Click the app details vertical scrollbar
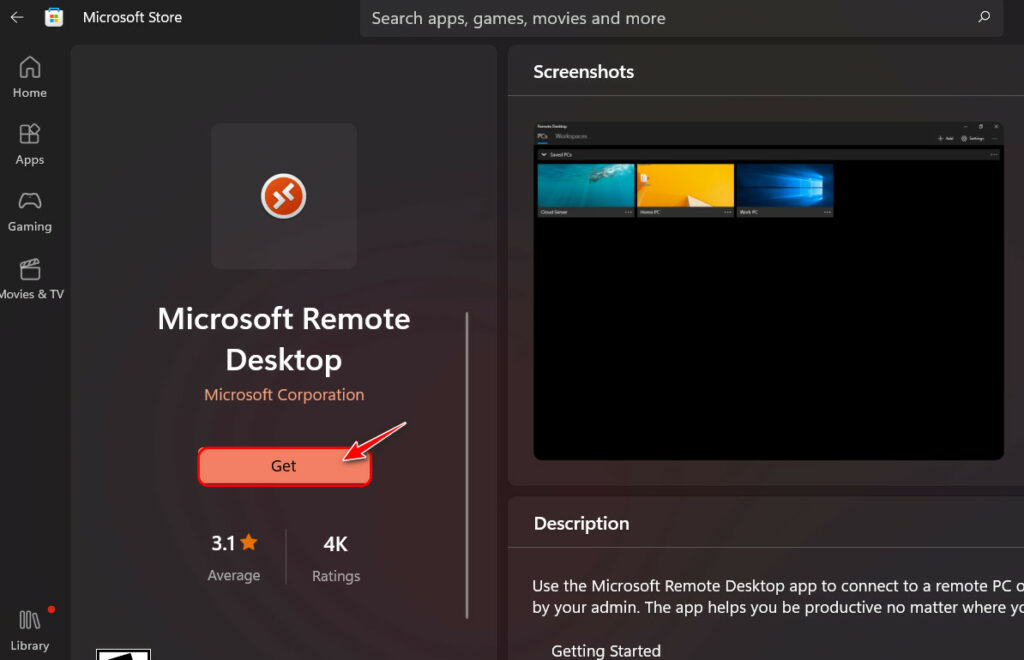1024x660 pixels. pos(467,465)
